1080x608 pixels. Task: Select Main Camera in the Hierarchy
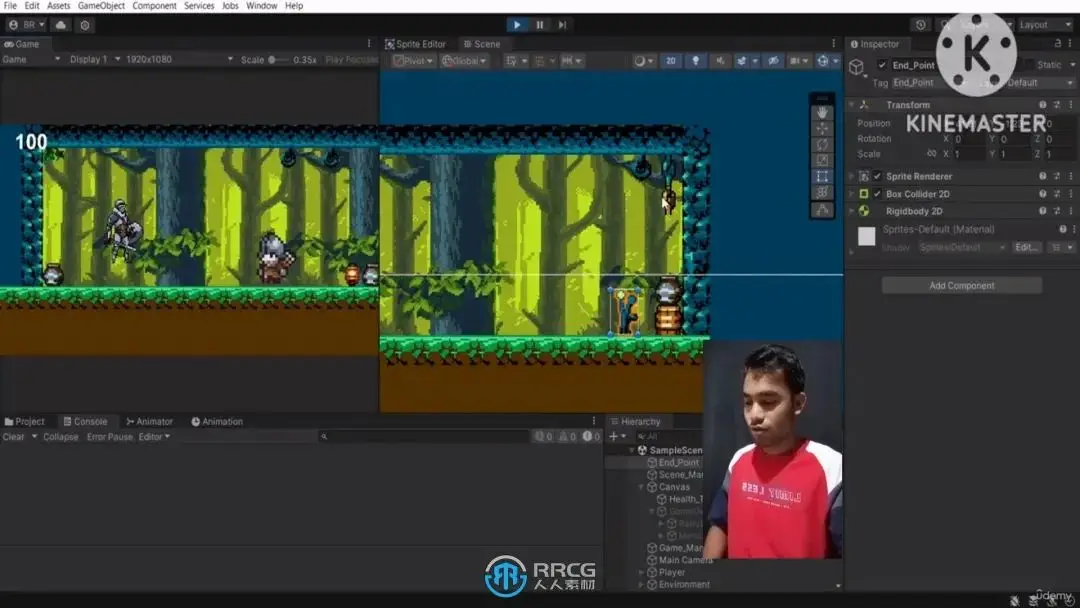pyautogui.click(x=685, y=560)
